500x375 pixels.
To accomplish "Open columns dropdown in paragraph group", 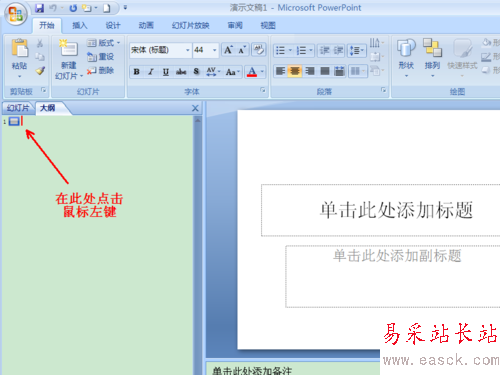I will pyautogui.click(x=358, y=71).
